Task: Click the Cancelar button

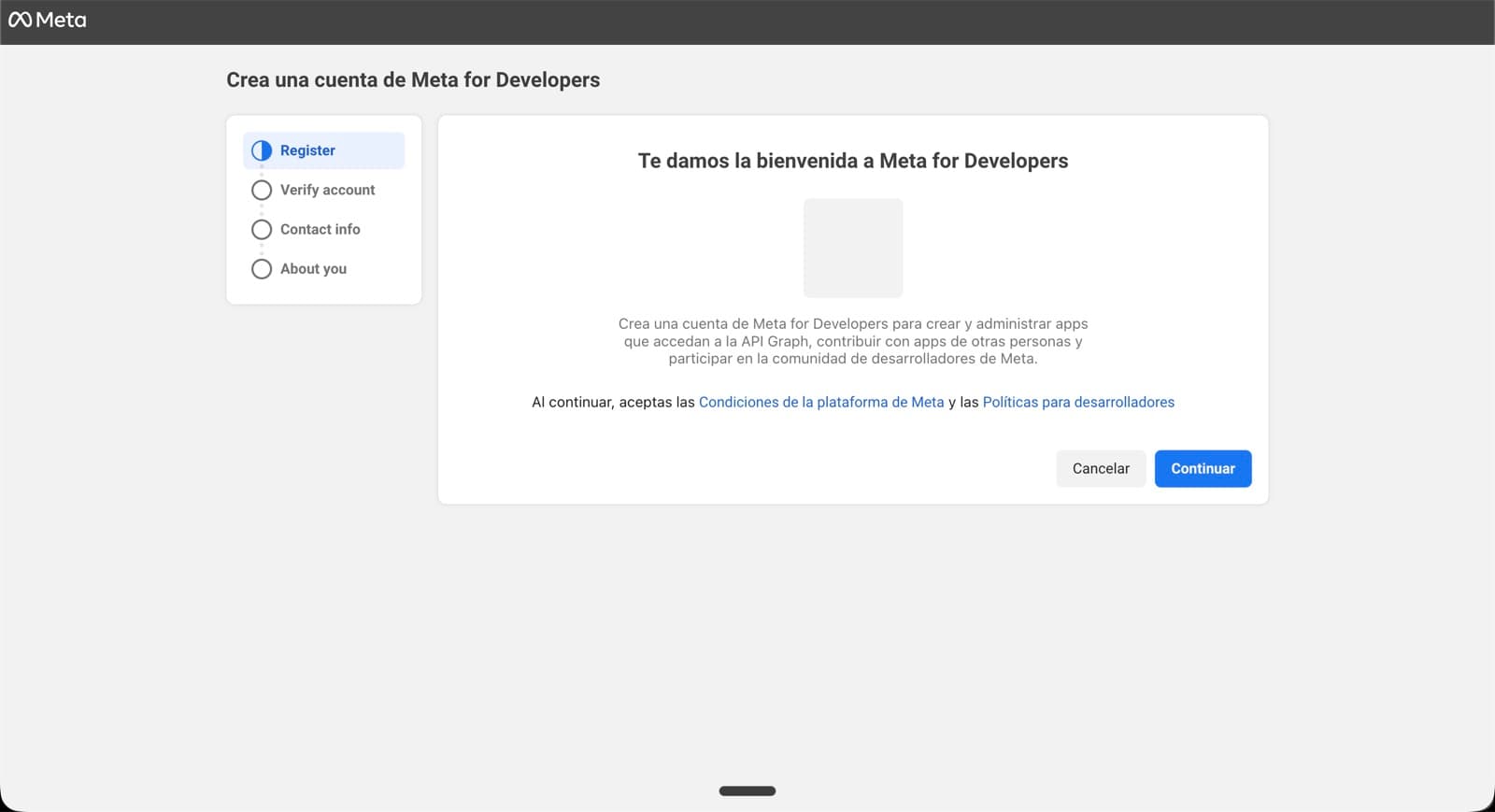Action: [1101, 468]
